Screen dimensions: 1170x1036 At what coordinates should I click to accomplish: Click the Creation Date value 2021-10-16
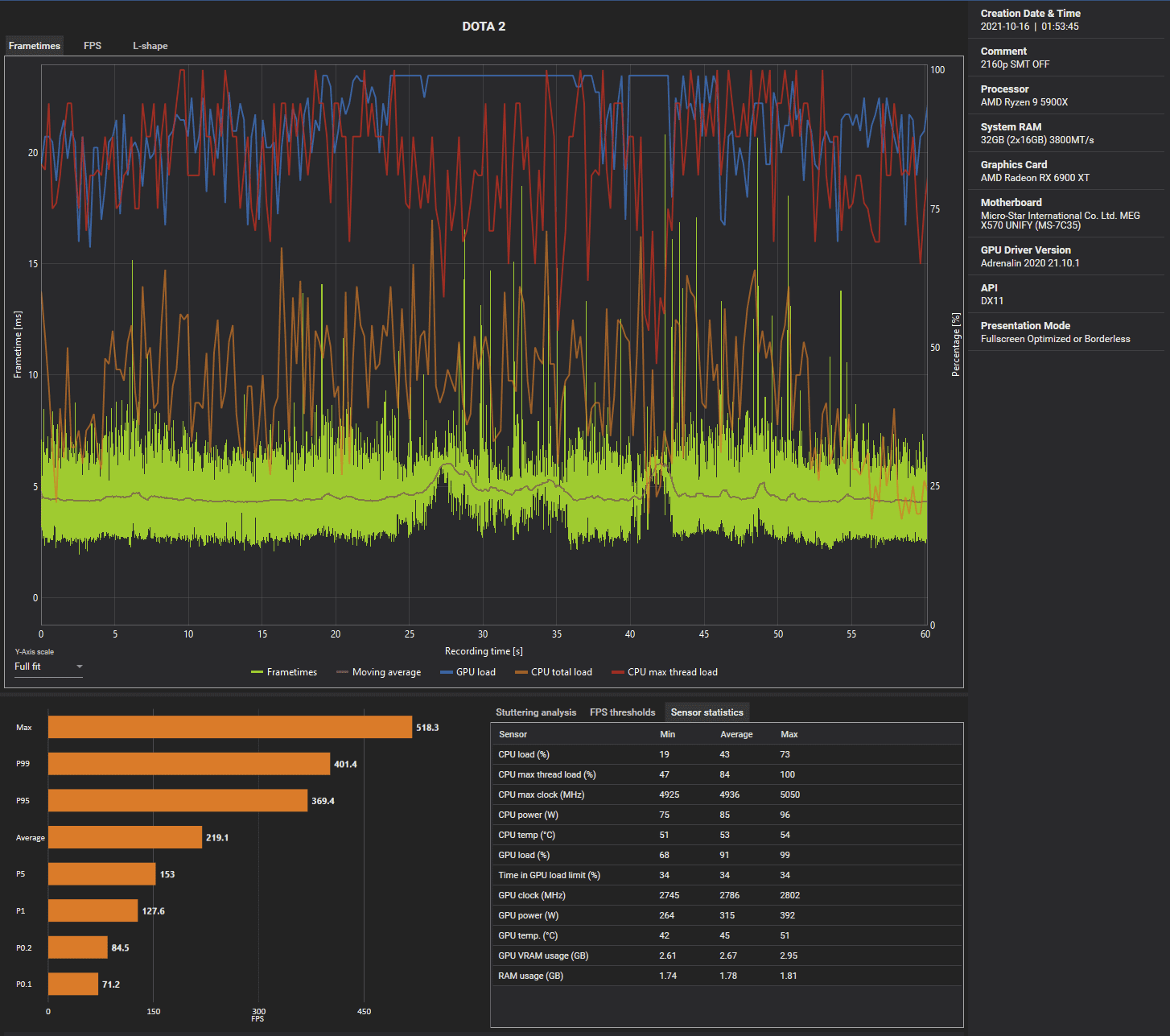click(x=1005, y=27)
